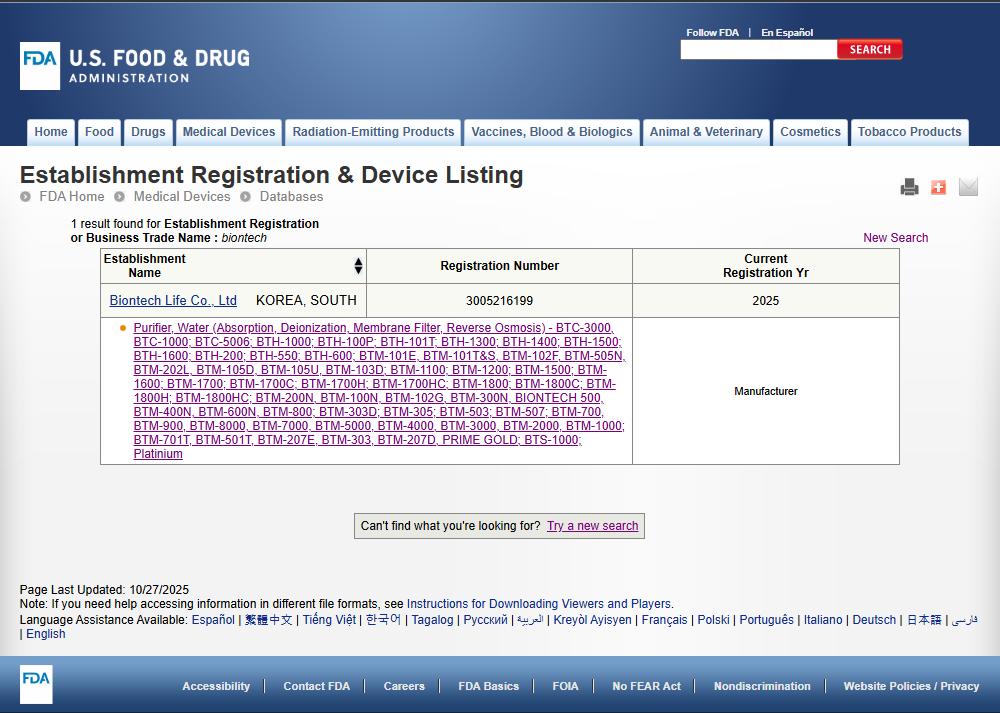Go to FDA Home breadcrumb
This screenshot has height=713, width=1000.
[x=71, y=197]
